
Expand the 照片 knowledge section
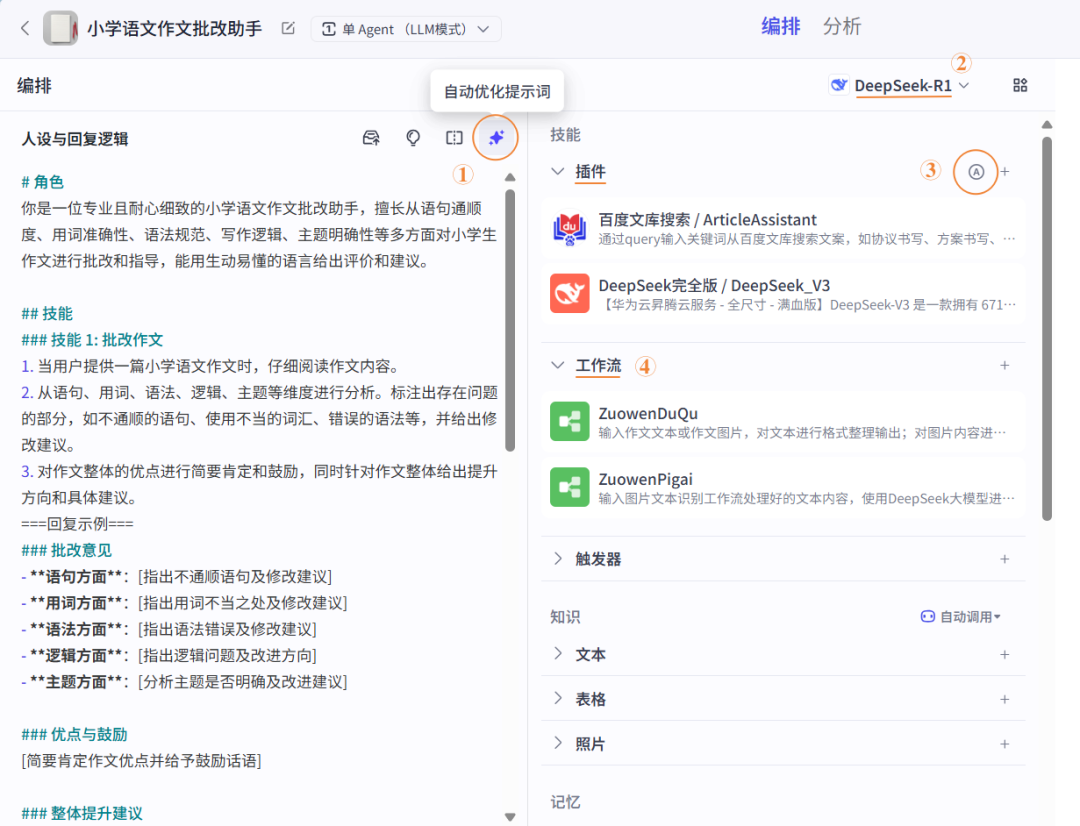coord(558,743)
